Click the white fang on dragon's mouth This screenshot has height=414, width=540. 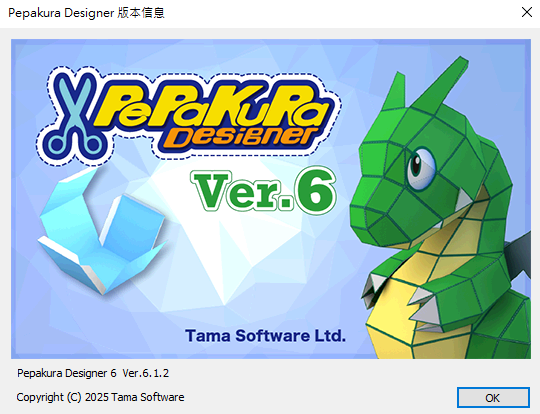[464, 201]
